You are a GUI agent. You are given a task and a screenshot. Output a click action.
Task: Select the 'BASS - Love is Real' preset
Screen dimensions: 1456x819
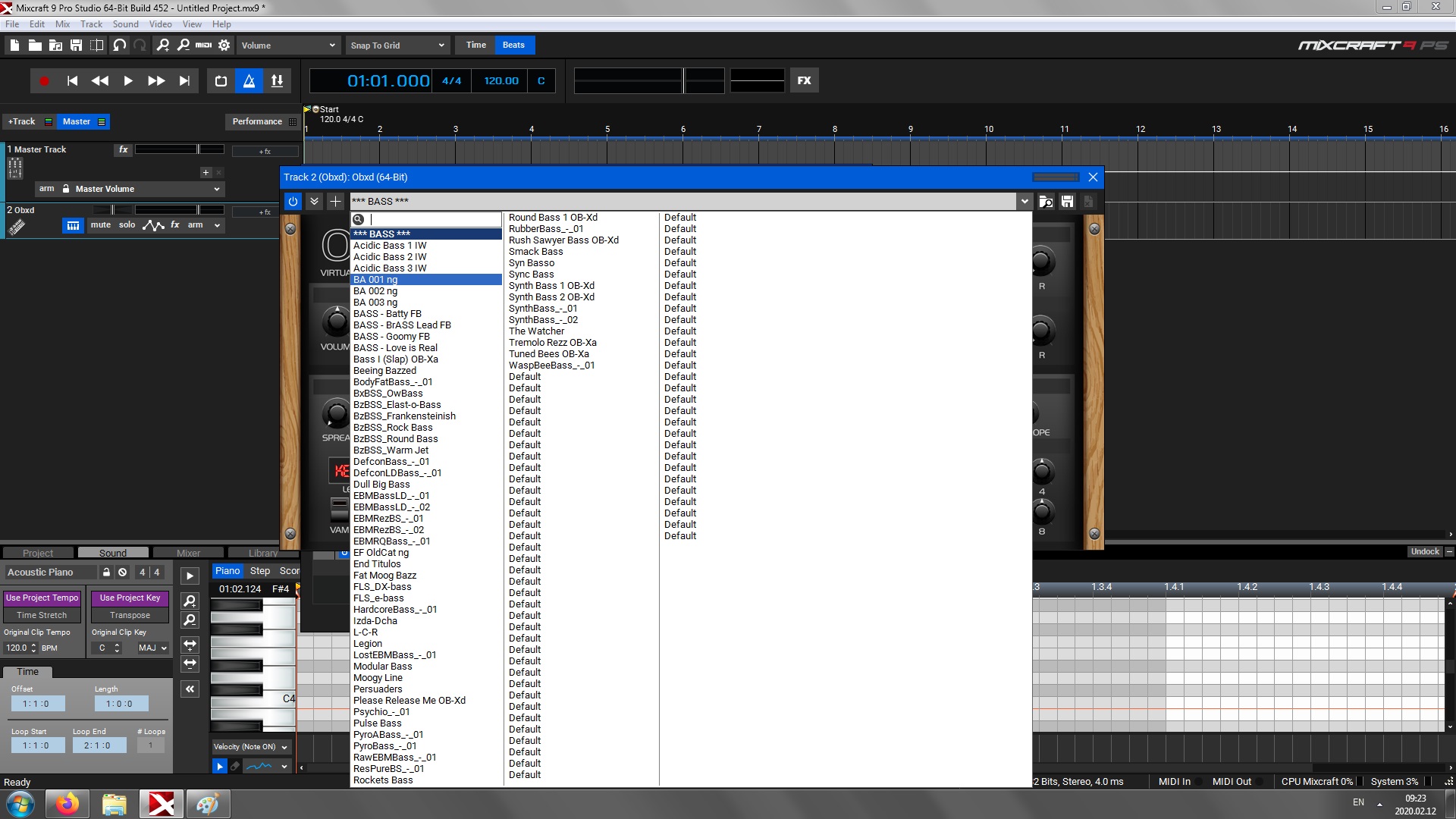coord(395,348)
